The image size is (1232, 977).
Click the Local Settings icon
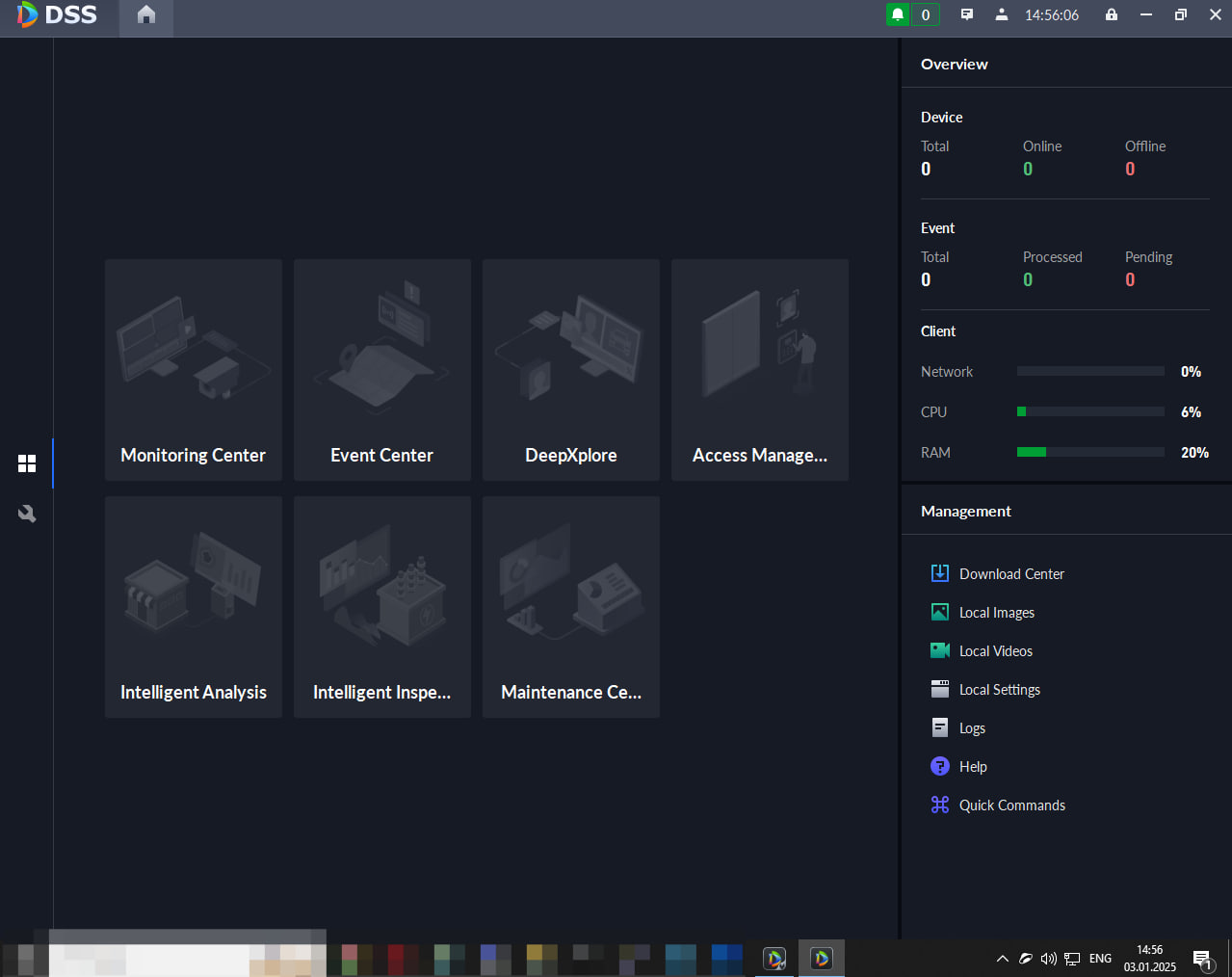[x=940, y=689]
